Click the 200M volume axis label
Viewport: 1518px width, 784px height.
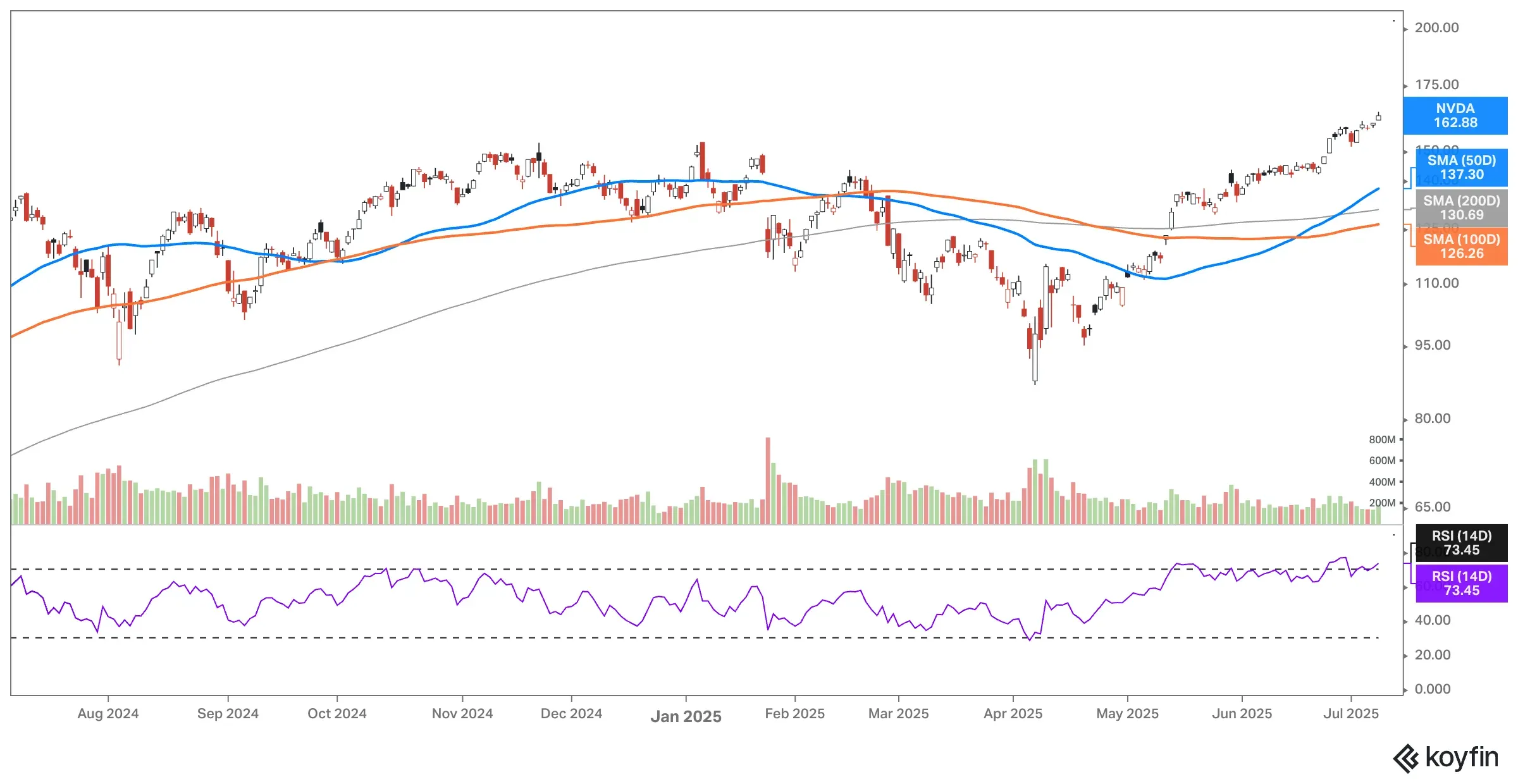[1382, 503]
